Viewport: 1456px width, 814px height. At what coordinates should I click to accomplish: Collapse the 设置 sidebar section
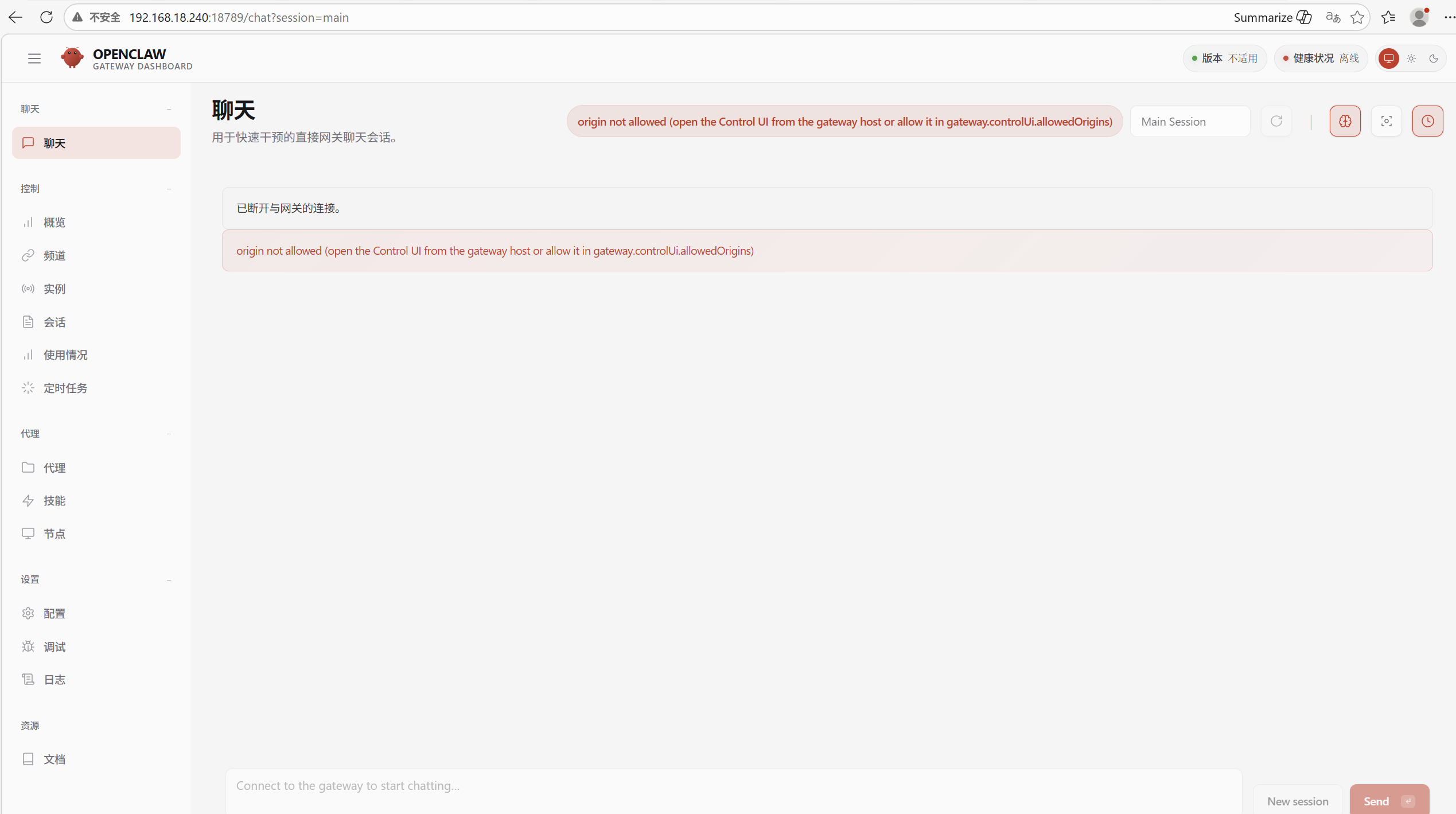[x=169, y=580]
